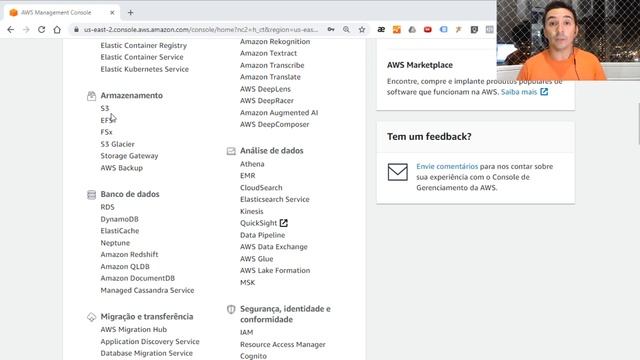Viewport: 640px width, 360px height.
Task: Open AWS DeepRacer
Action: pos(267,101)
